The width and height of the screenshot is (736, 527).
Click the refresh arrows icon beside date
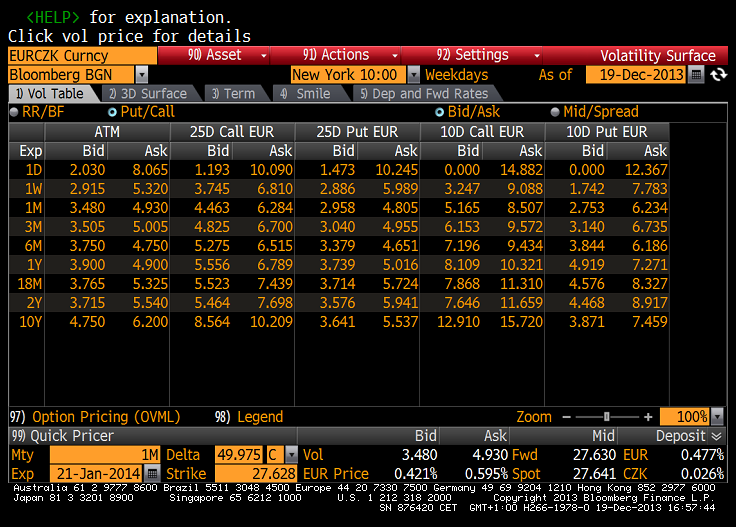point(718,75)
